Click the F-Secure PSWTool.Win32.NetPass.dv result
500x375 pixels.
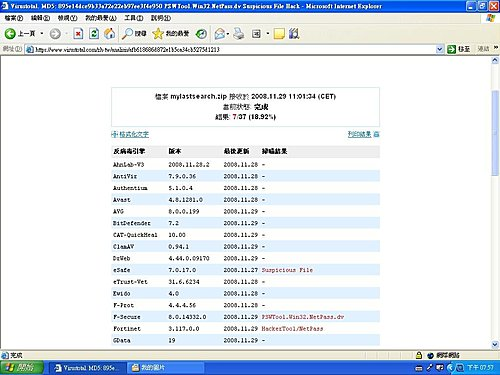(303, 317)
